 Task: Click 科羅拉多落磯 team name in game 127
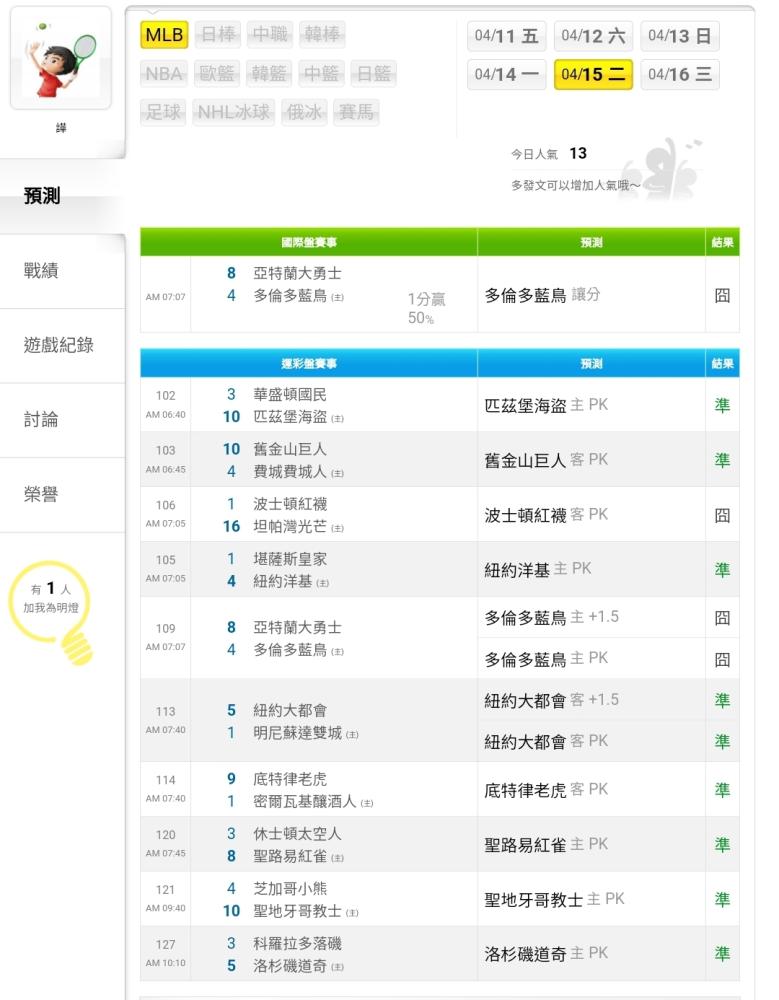(297, 943)
